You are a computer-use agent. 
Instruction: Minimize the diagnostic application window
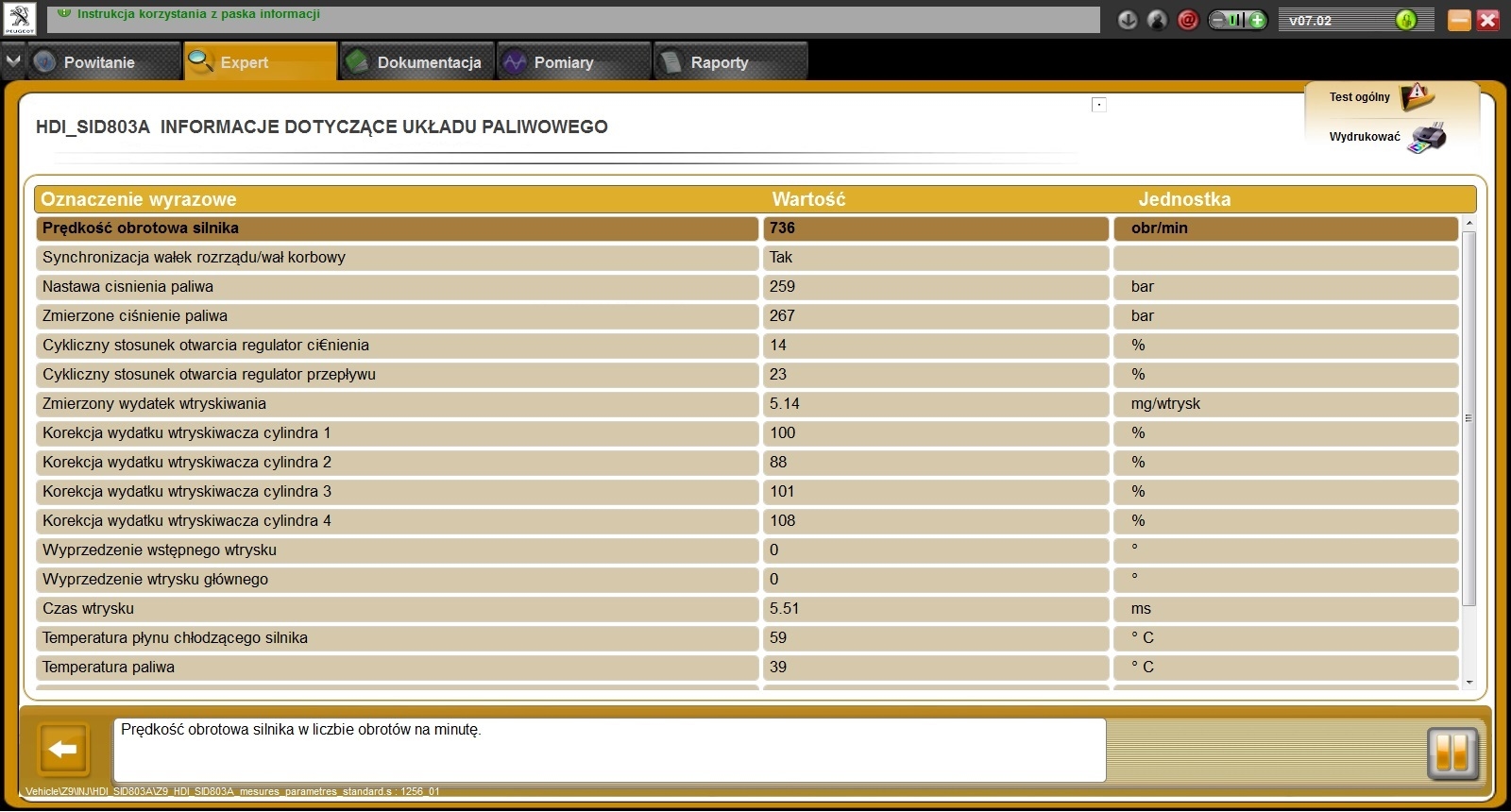[x=1459, y=20]
